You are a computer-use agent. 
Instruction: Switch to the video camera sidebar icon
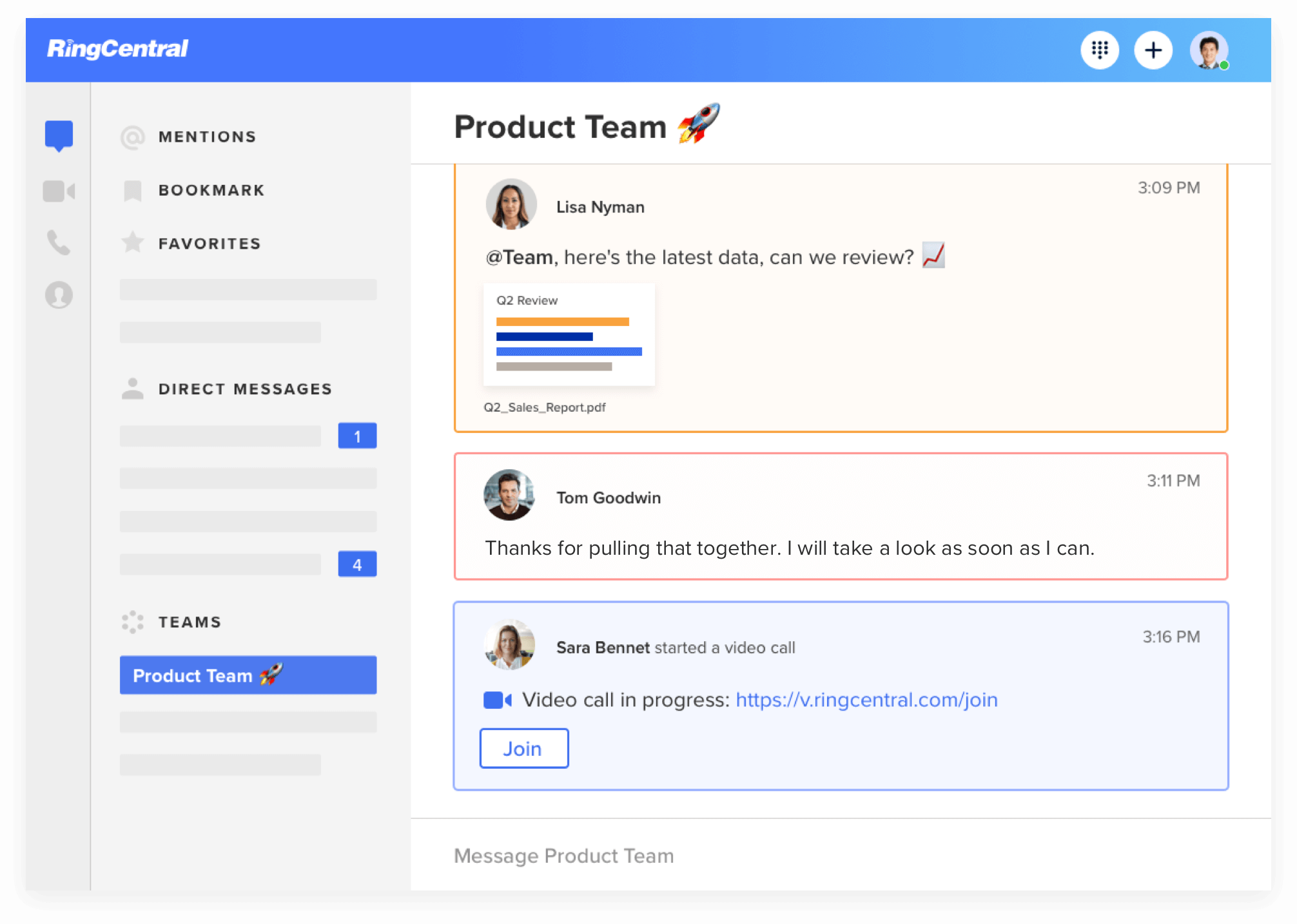pos(59,191)
